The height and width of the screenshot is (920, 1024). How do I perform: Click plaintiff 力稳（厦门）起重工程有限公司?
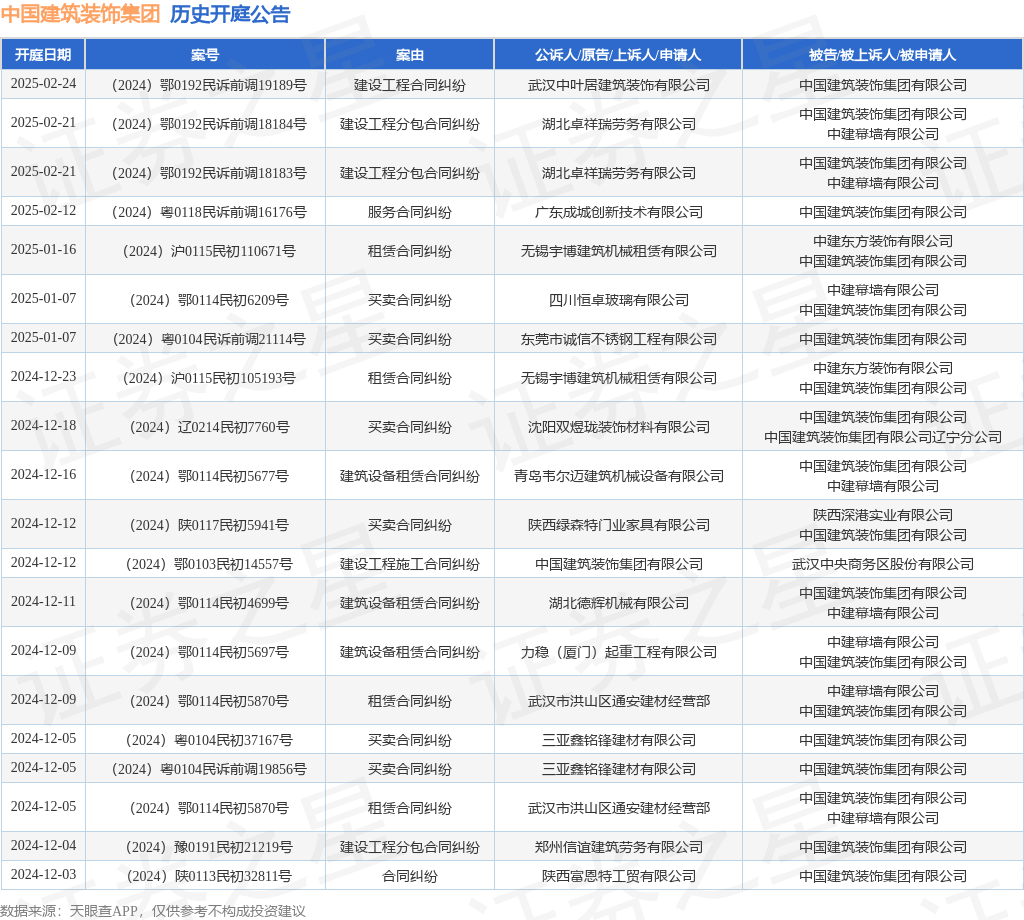pos(618,653)
